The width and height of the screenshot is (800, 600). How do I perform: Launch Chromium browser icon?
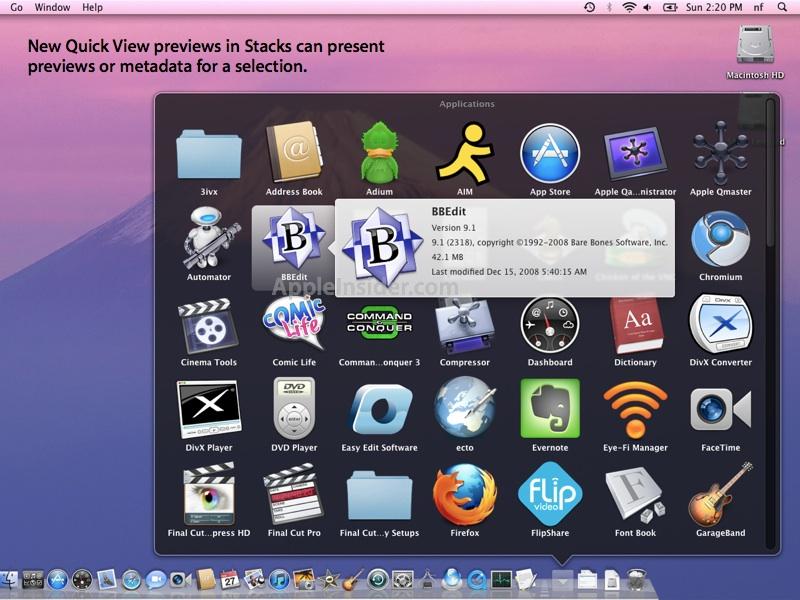720,239
